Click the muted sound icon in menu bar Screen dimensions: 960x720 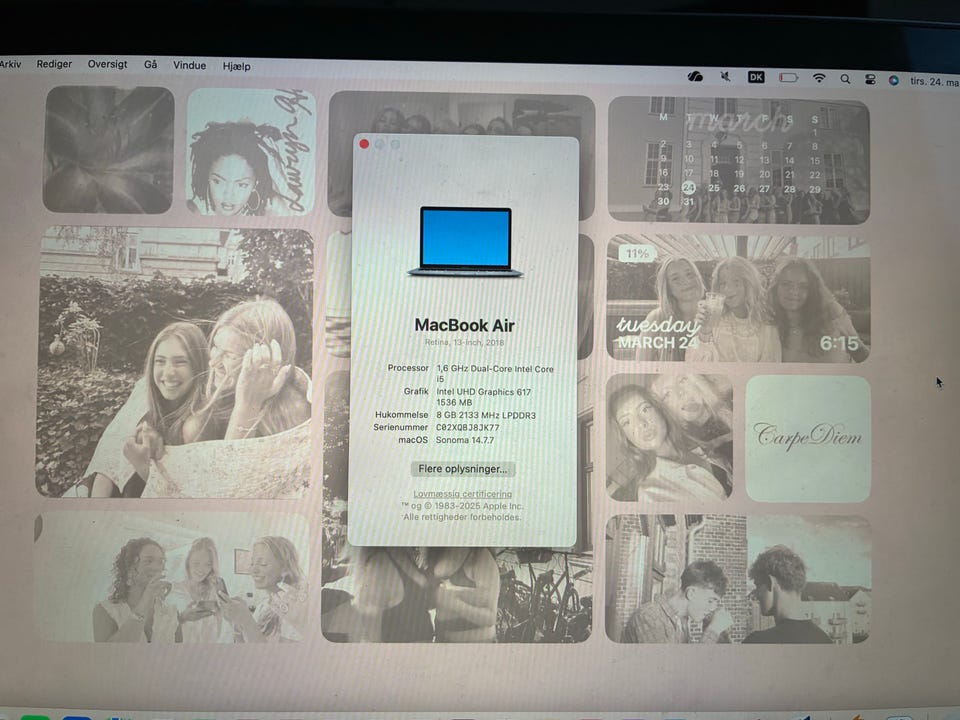[x=726, y=77]
